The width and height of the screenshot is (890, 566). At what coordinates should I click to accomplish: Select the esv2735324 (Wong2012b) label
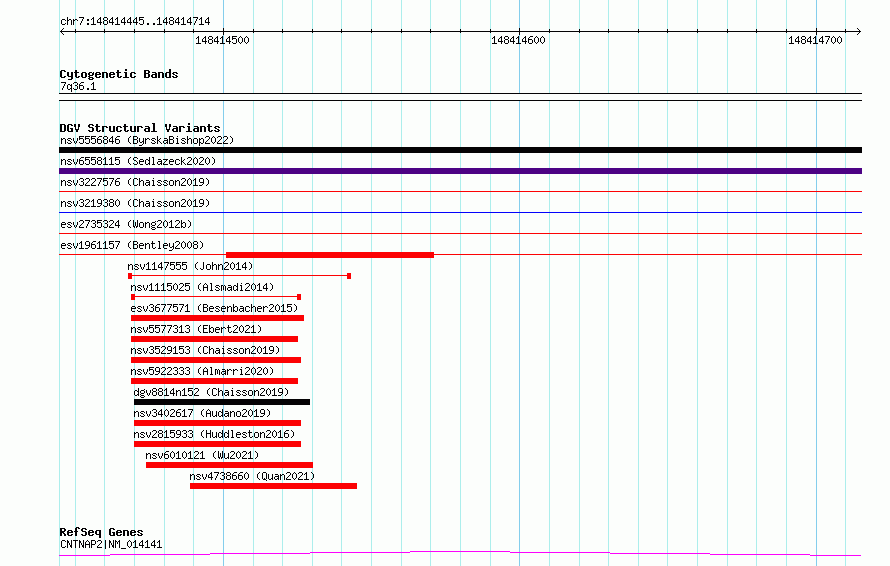tap(126, 224)
